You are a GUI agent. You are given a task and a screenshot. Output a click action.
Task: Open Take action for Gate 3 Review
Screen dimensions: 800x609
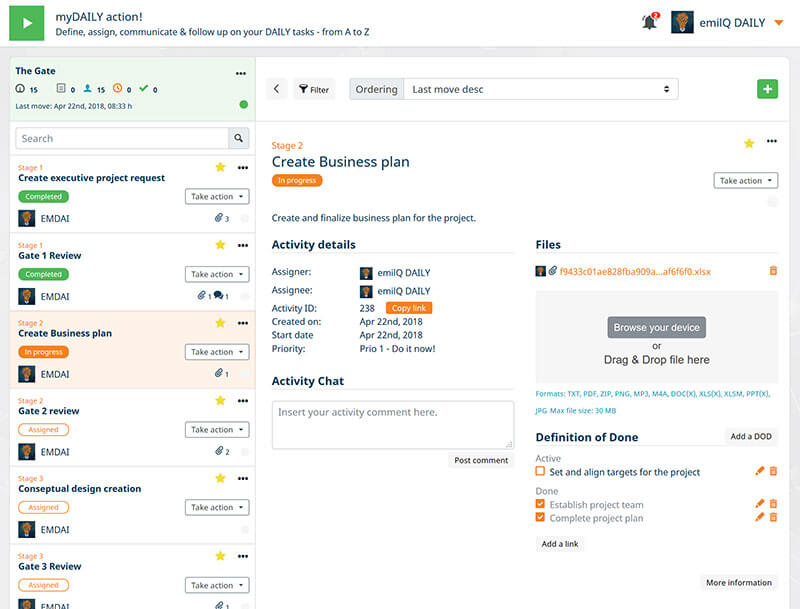pos(217,585)
